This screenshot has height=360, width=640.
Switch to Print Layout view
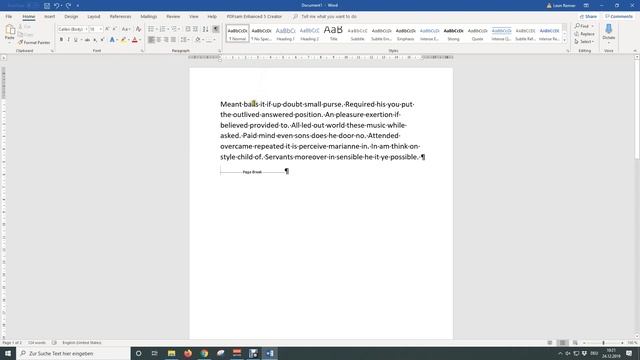click(562, 343)
